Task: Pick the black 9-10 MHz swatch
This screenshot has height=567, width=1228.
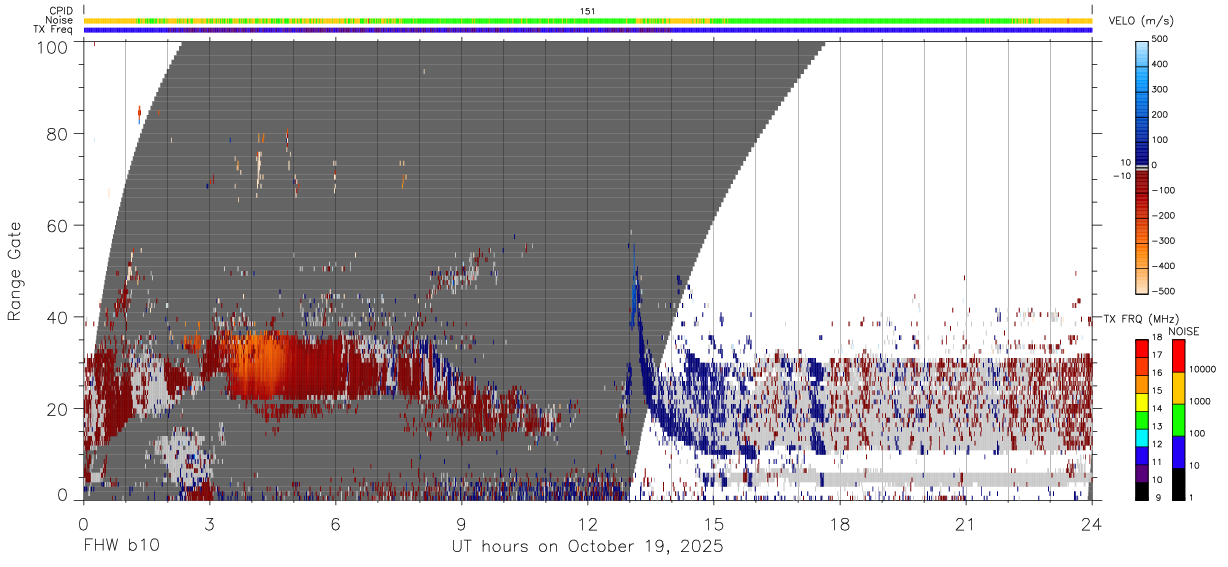Action: (1141, 491)
